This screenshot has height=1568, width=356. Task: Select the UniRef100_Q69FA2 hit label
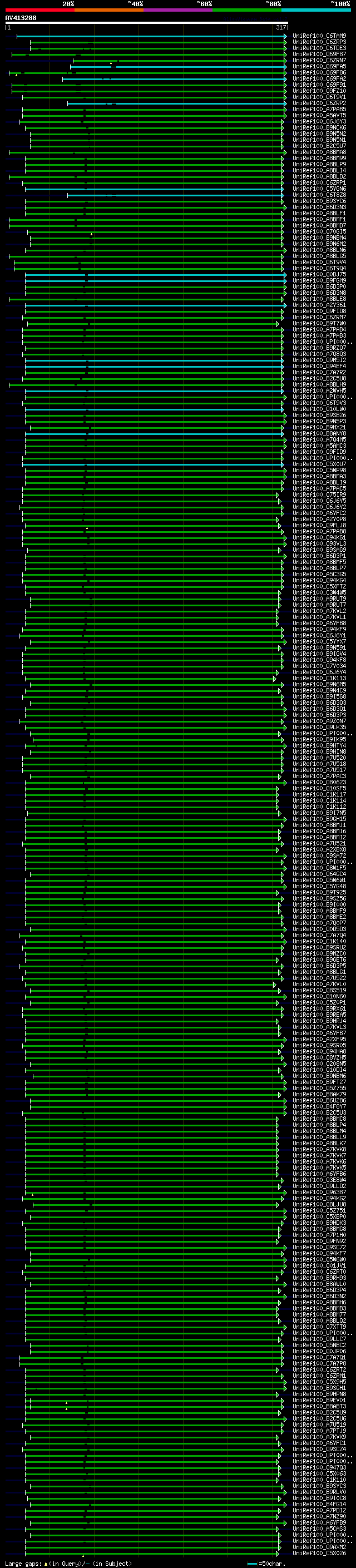[x=319, y=78]
